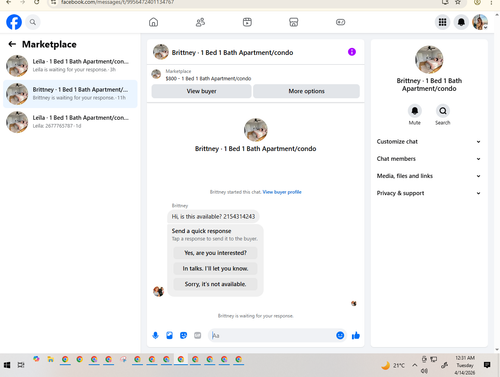The height and width of the screenshot is (377, 500).
Task: Open the Windows action center icon
Action: (x=487, y=365)
